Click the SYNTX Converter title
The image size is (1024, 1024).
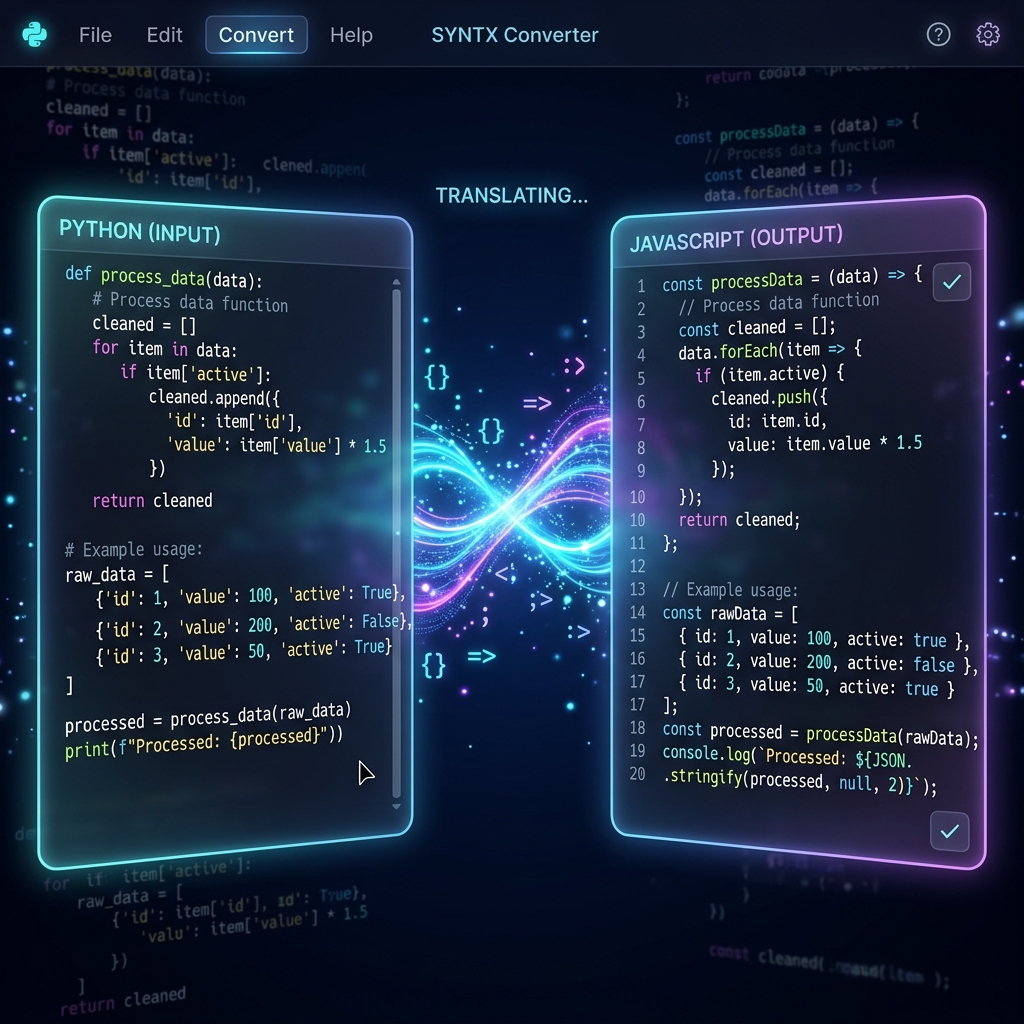pyautogui.click(x=514, y=33)
